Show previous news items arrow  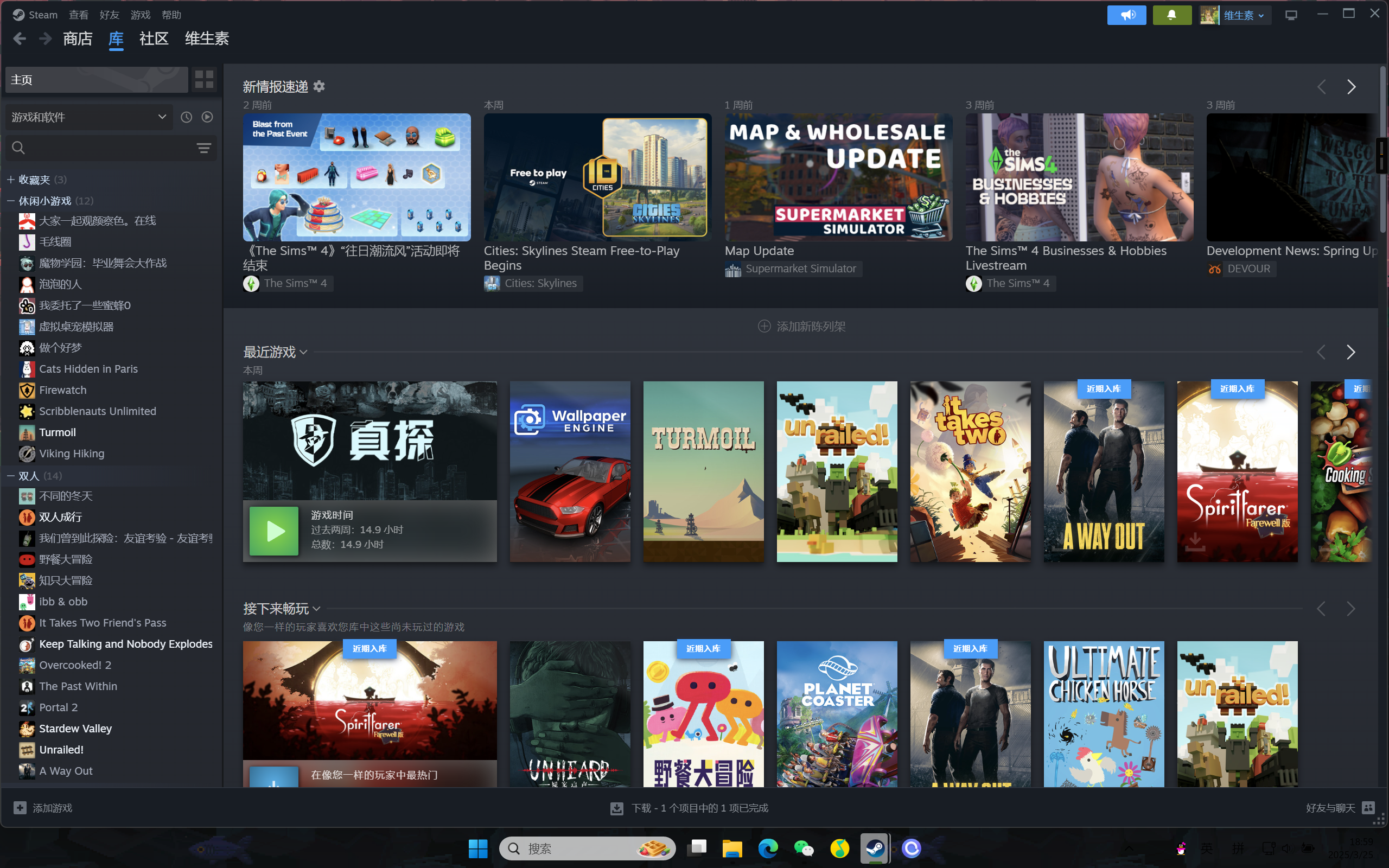click(1321, 87)
